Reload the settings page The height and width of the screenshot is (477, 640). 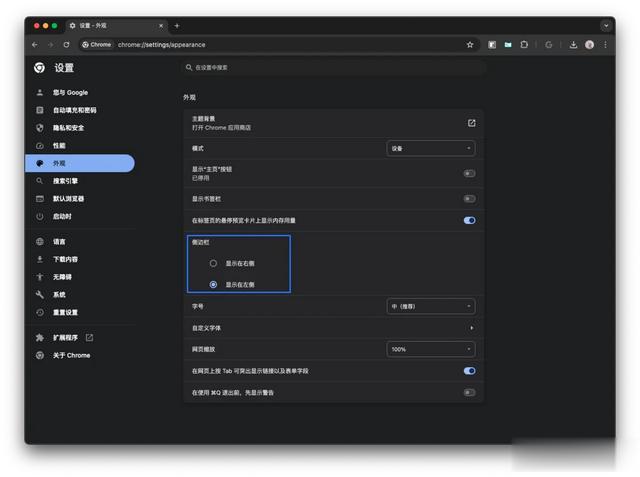click(66, 45)
